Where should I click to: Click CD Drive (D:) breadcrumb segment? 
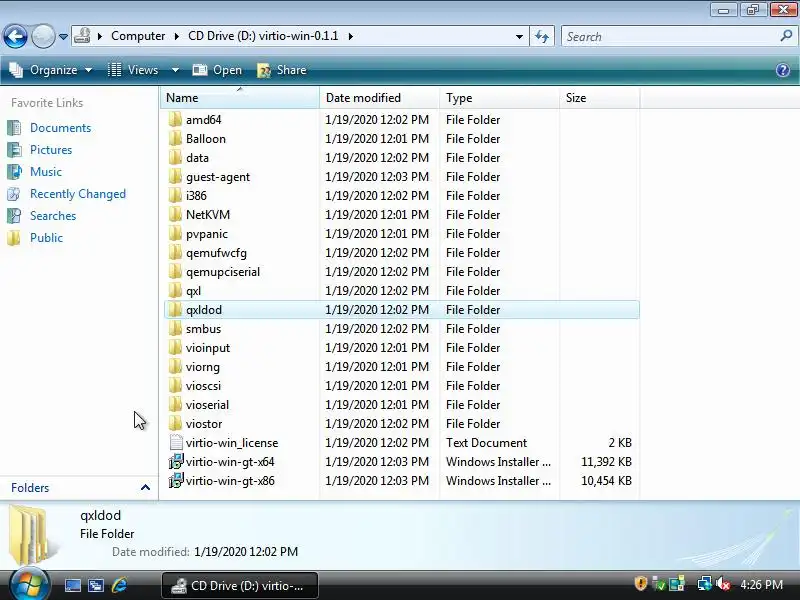(263, 36)
